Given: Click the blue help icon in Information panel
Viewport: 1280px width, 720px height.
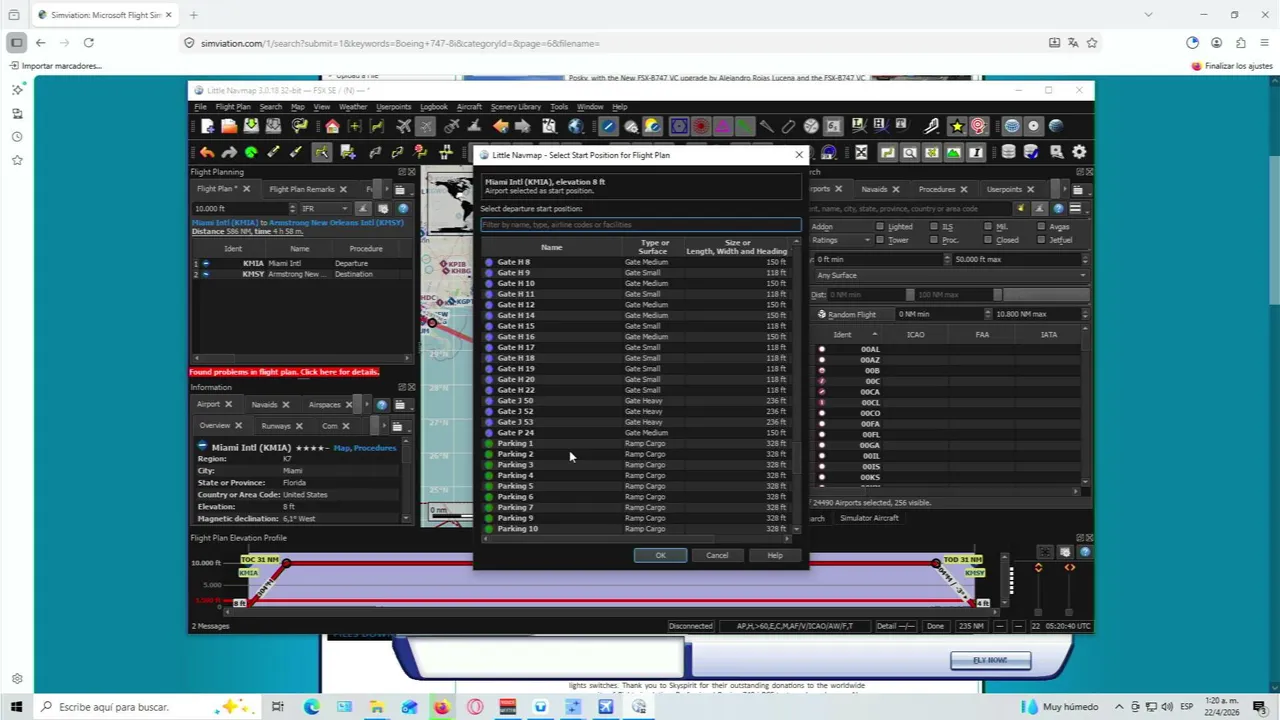Looking at the screenshot, I should pyautogui.click(x=381, y=405).
